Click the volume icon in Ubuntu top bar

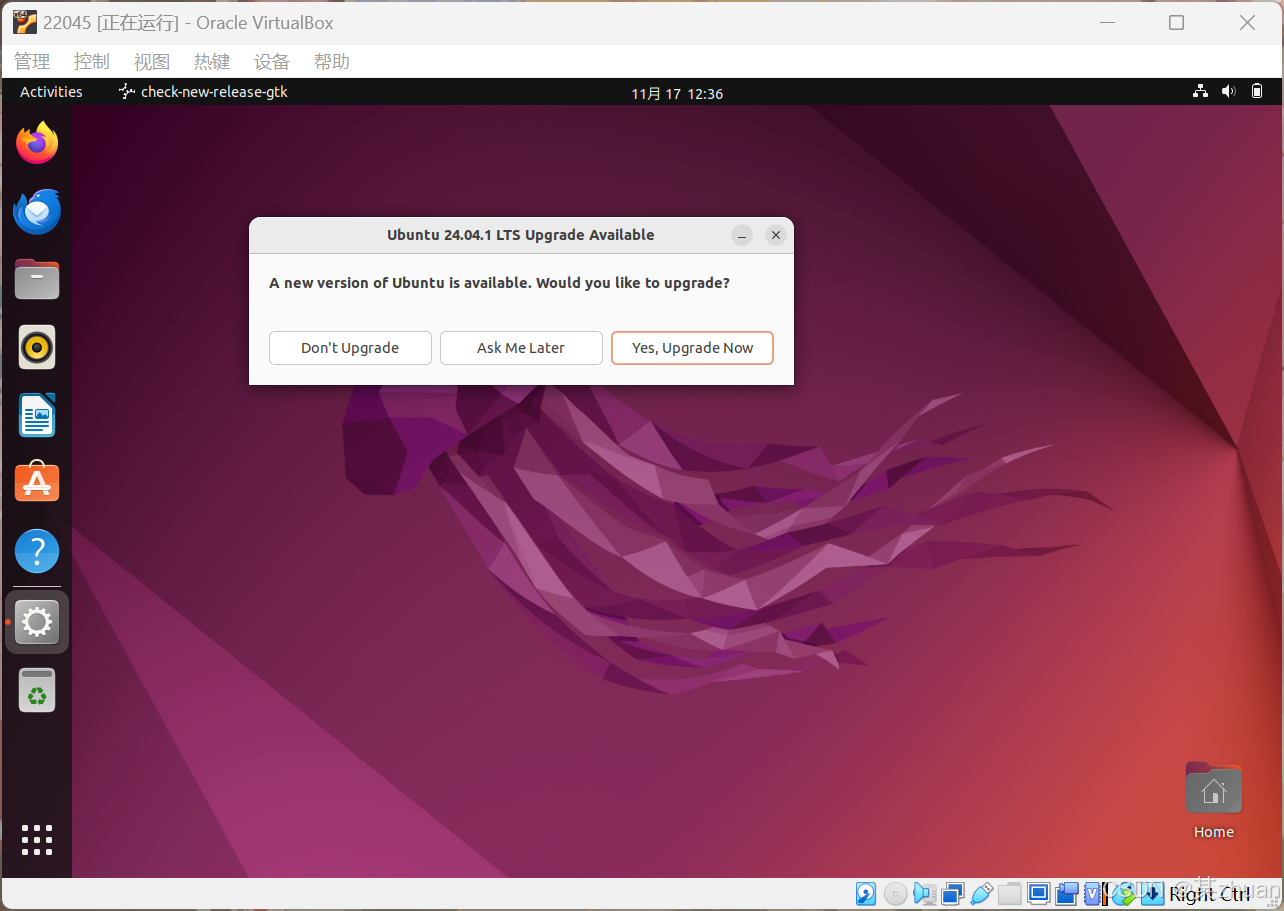tap(1228, 92)
